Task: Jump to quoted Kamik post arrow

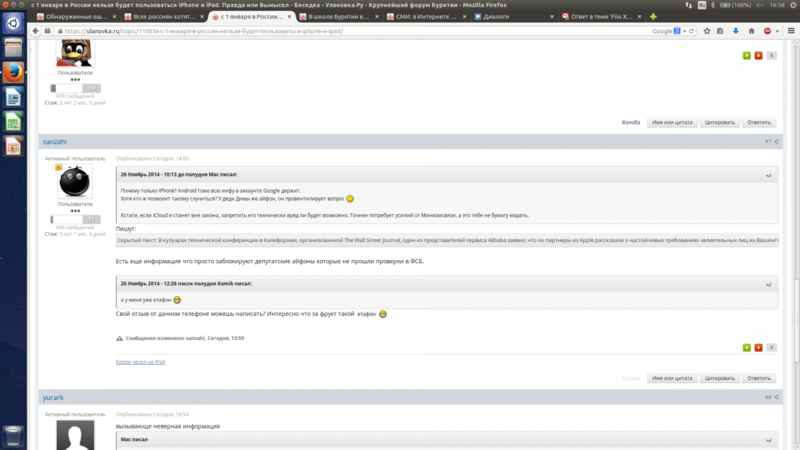Action: (768, 284)
